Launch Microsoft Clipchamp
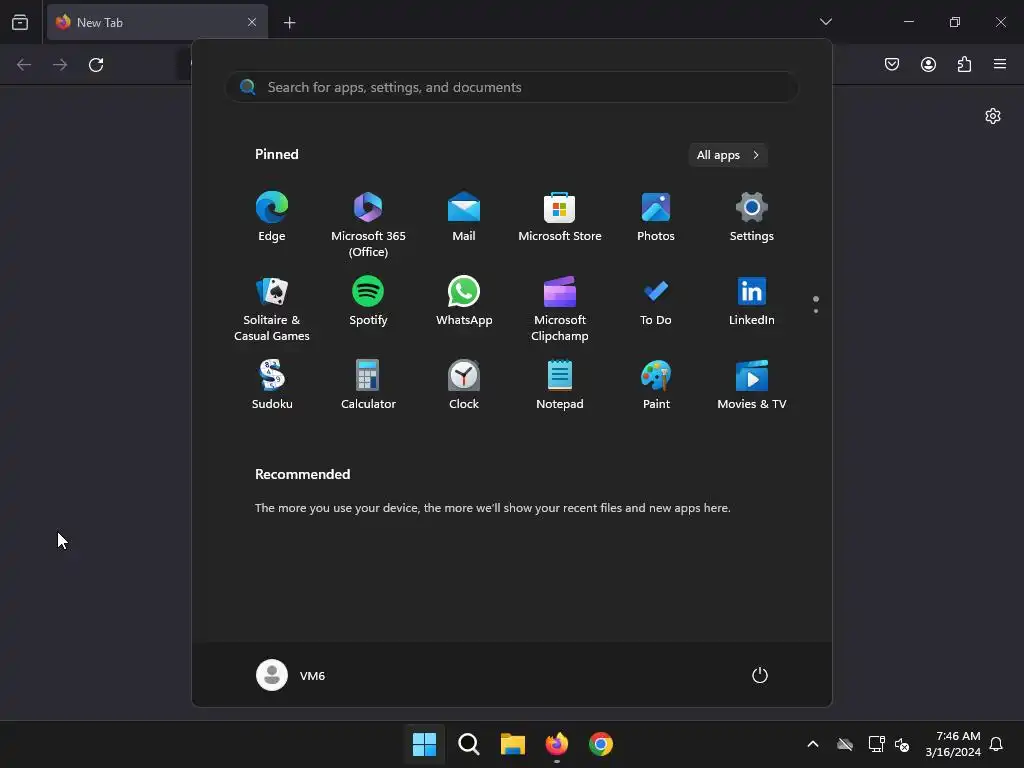 [560, 309]
